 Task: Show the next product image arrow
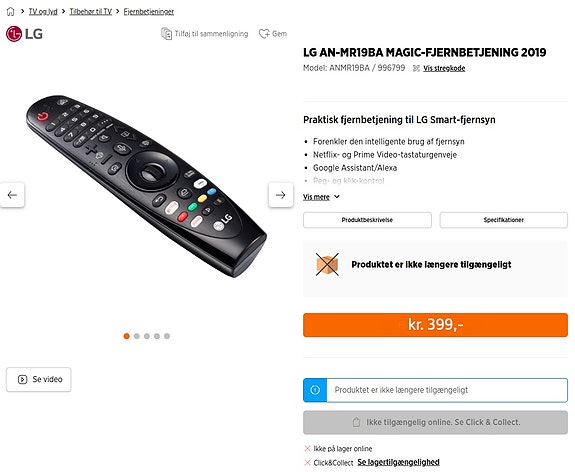281,195
